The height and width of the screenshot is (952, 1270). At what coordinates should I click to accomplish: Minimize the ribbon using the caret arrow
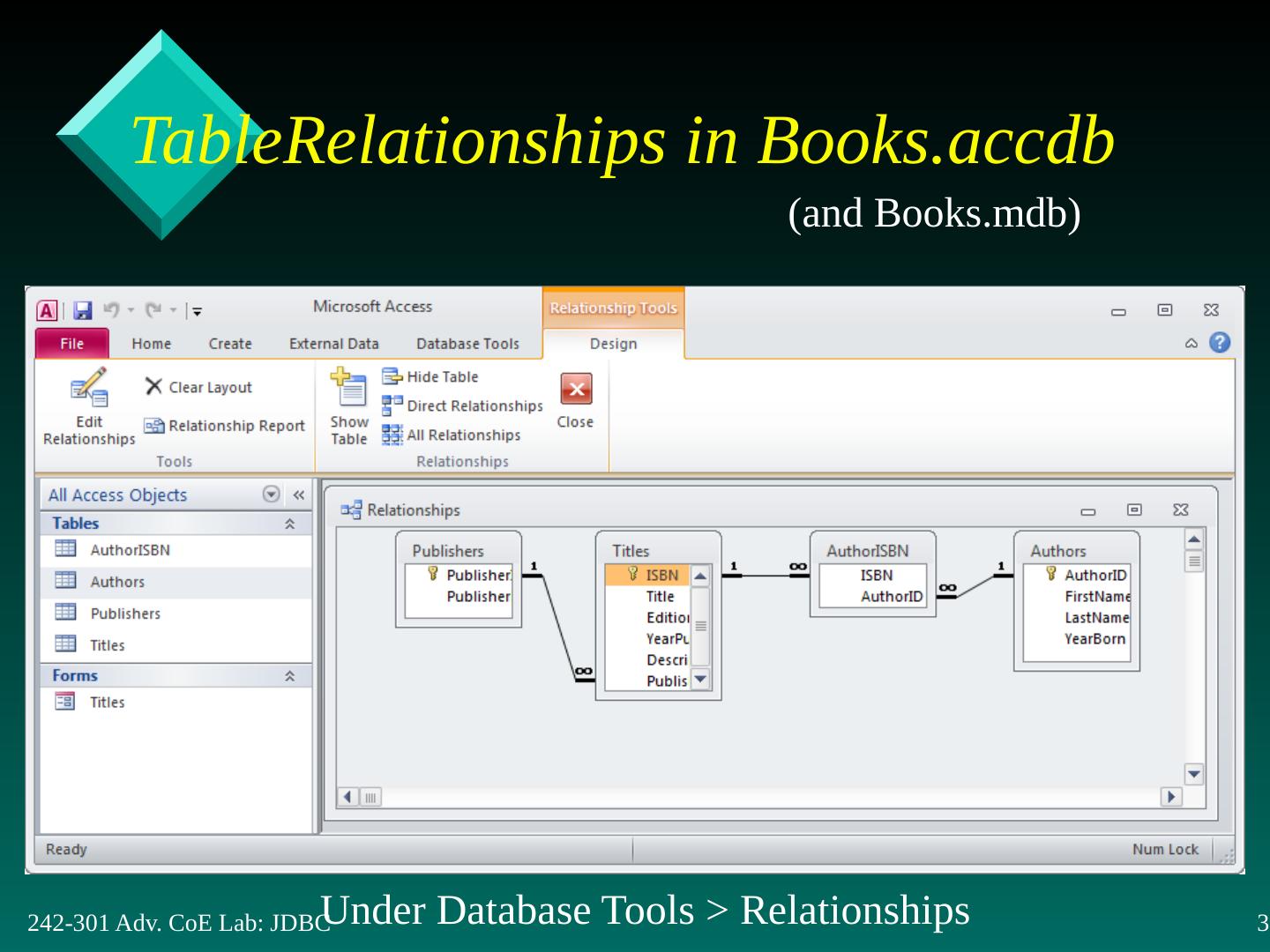pos(1191,344)
